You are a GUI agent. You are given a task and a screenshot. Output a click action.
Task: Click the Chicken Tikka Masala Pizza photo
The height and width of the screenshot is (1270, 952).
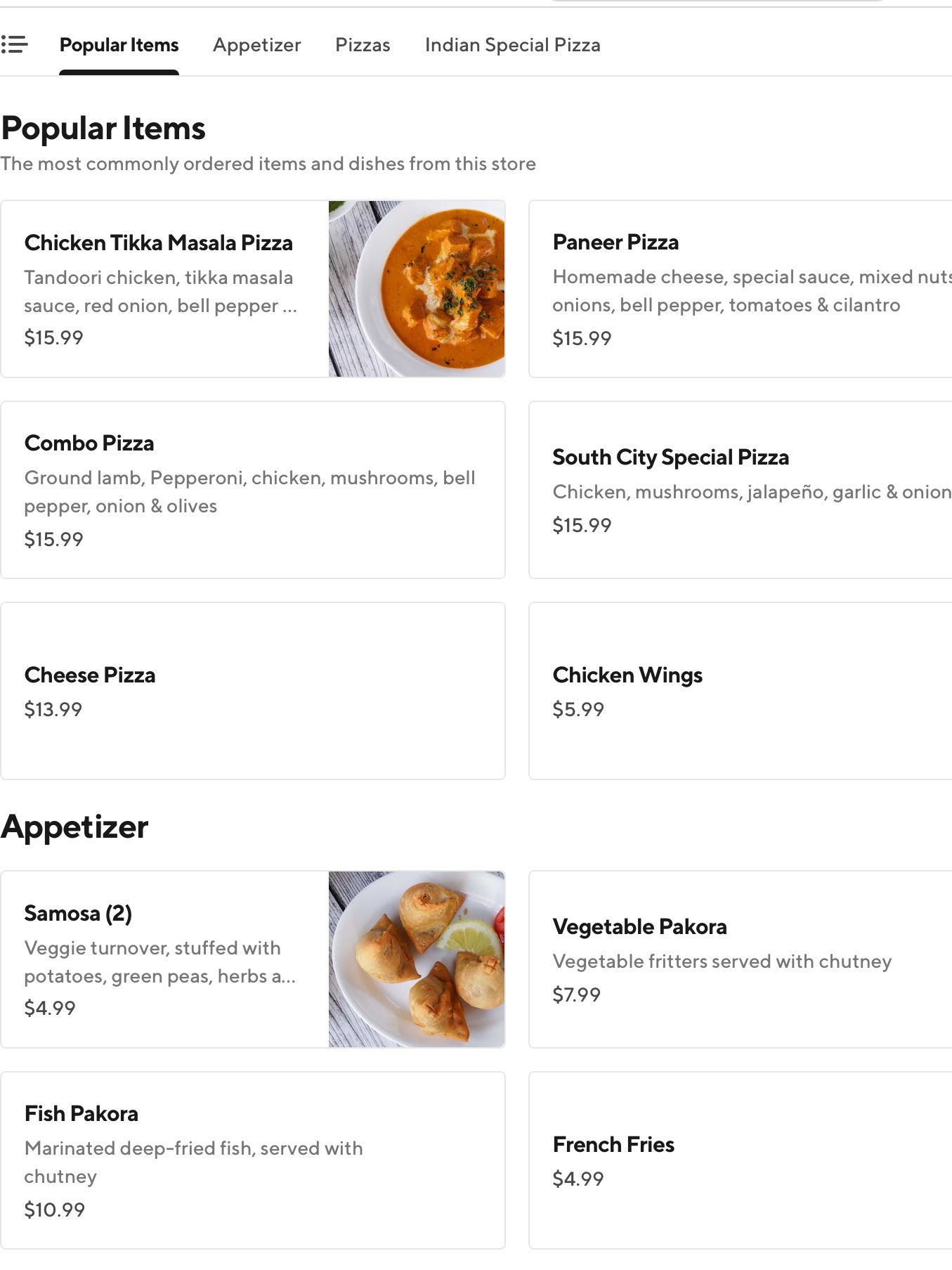pyautogui.click(x=417, y=289)
